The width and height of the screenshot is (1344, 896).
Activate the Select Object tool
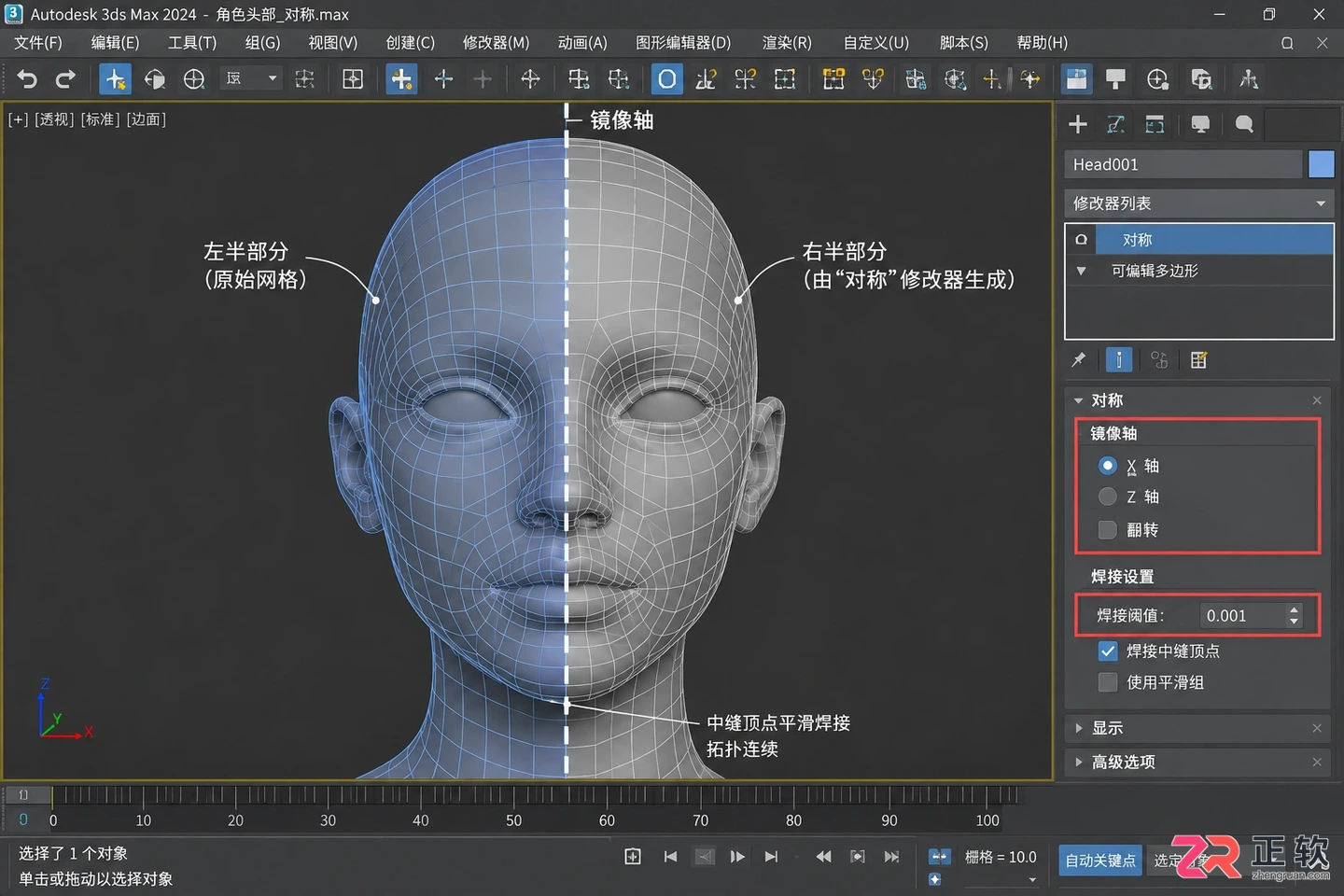click(115, 79)
